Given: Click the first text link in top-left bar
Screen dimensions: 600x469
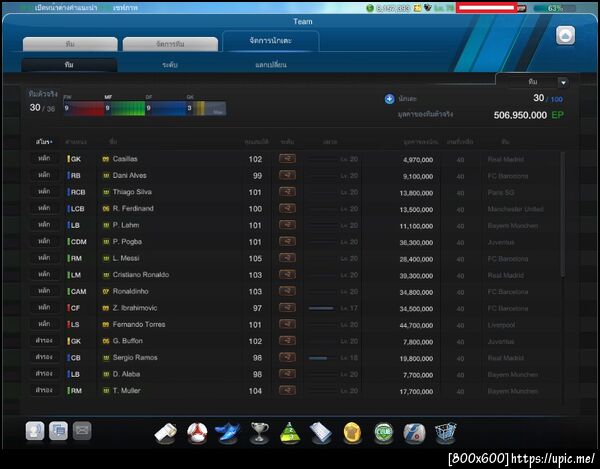Looking at the screenshot, I should 66,8.
